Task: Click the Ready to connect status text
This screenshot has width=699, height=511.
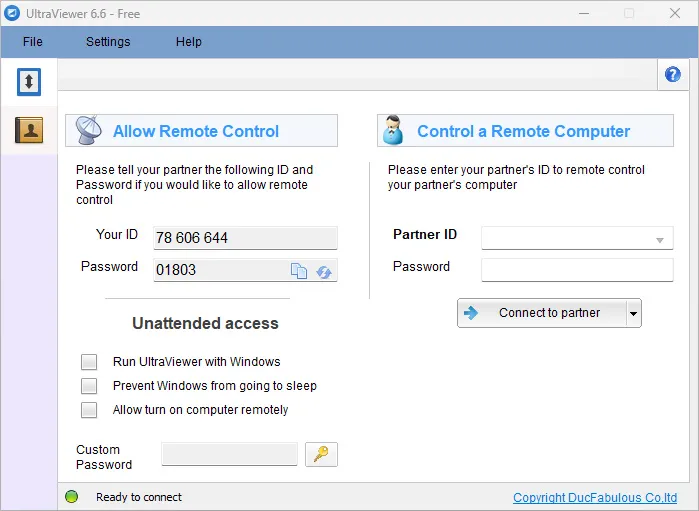Action: pyautogui.click(x=139, y=497)
